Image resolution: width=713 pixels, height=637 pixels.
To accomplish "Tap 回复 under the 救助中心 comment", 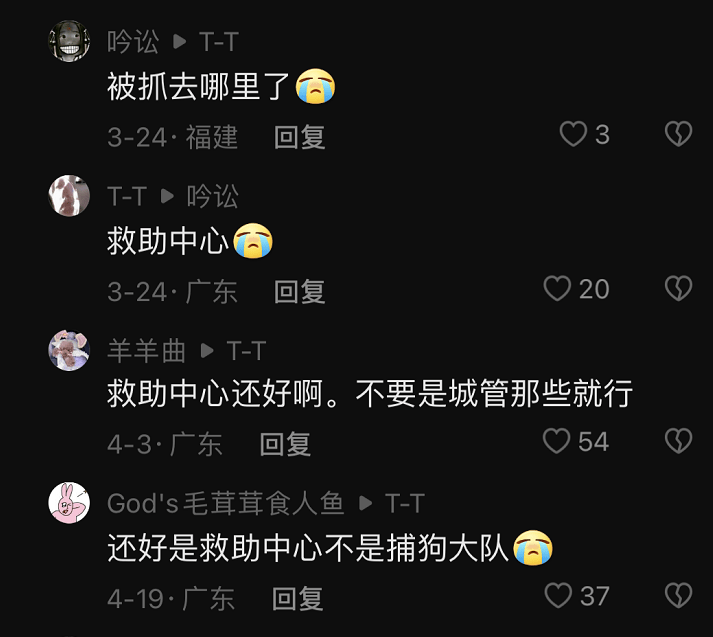I will (x=300, y=291).
